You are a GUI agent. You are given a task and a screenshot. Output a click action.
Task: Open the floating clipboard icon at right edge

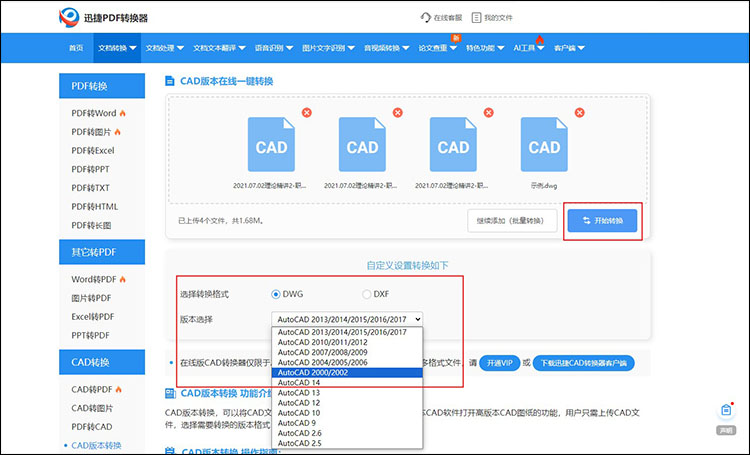[x=726, y=410]
